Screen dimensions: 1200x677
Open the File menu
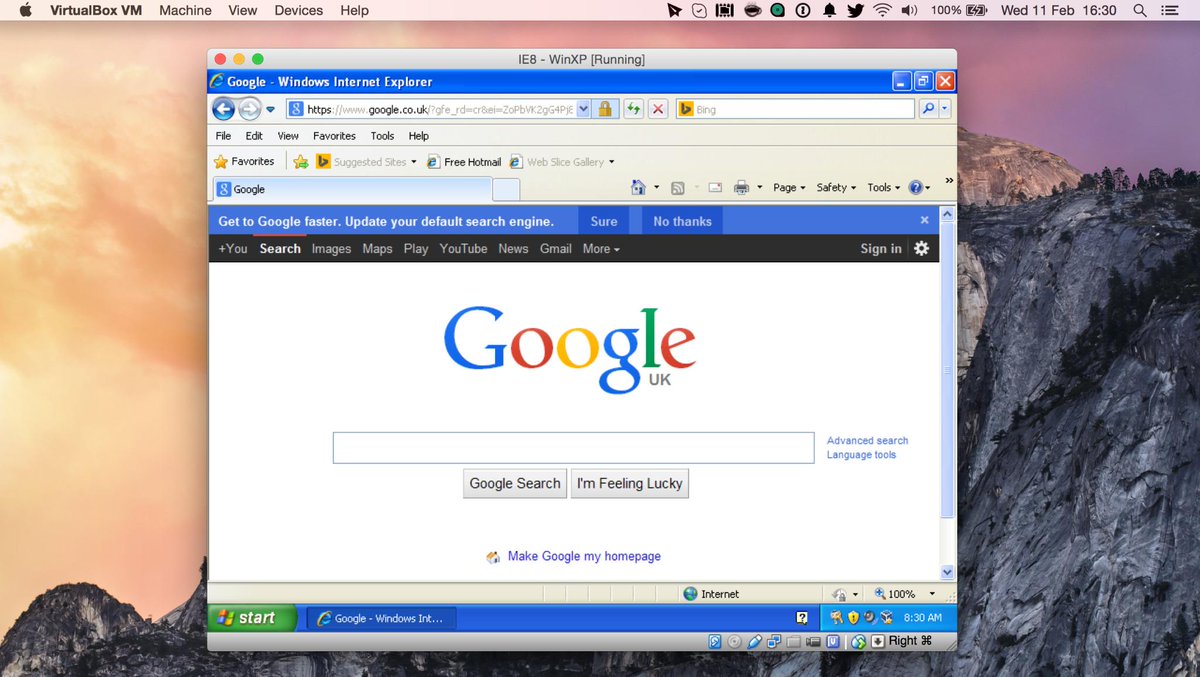point(223,136)
